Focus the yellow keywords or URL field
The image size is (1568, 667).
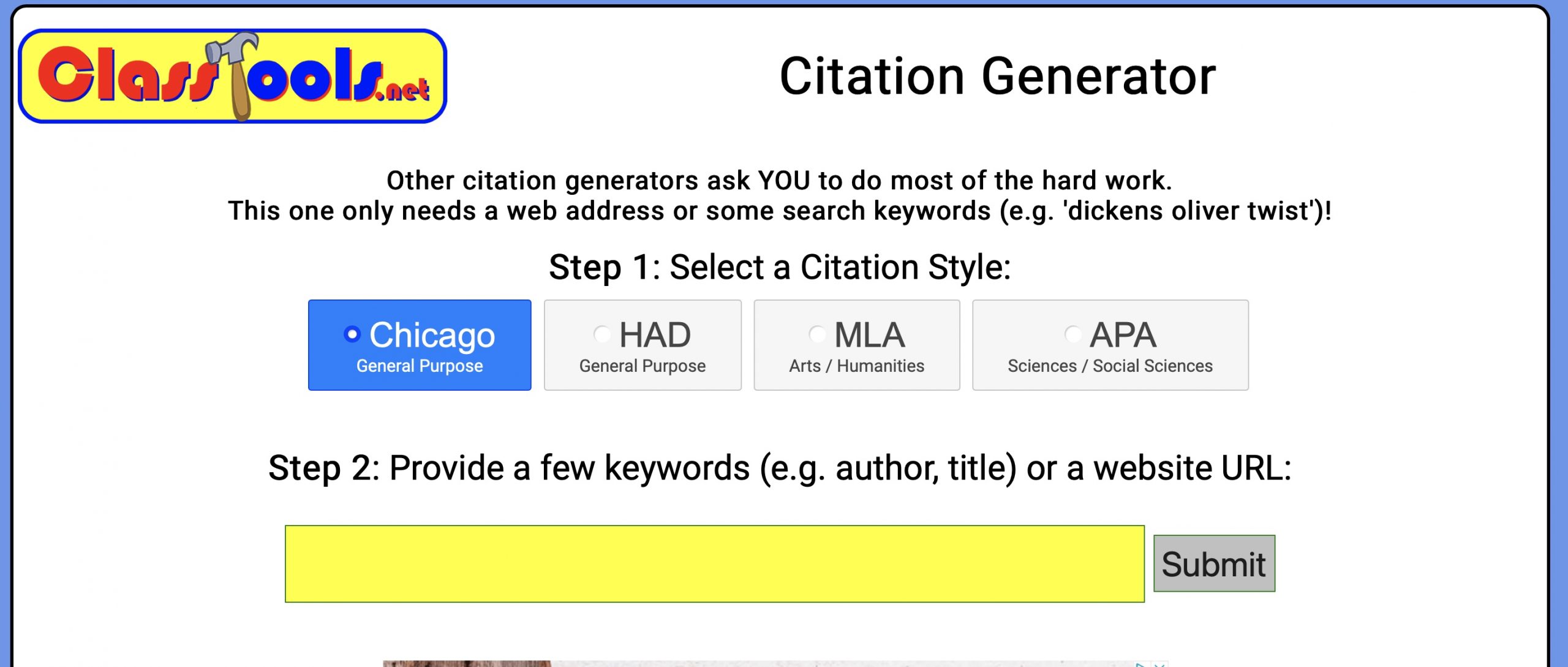(714, 563)
